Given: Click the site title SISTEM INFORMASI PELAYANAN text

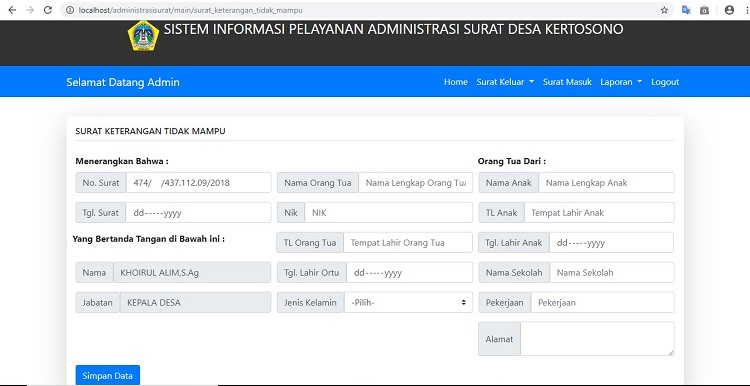Looking at the screenshot, I should pos(394,29).
